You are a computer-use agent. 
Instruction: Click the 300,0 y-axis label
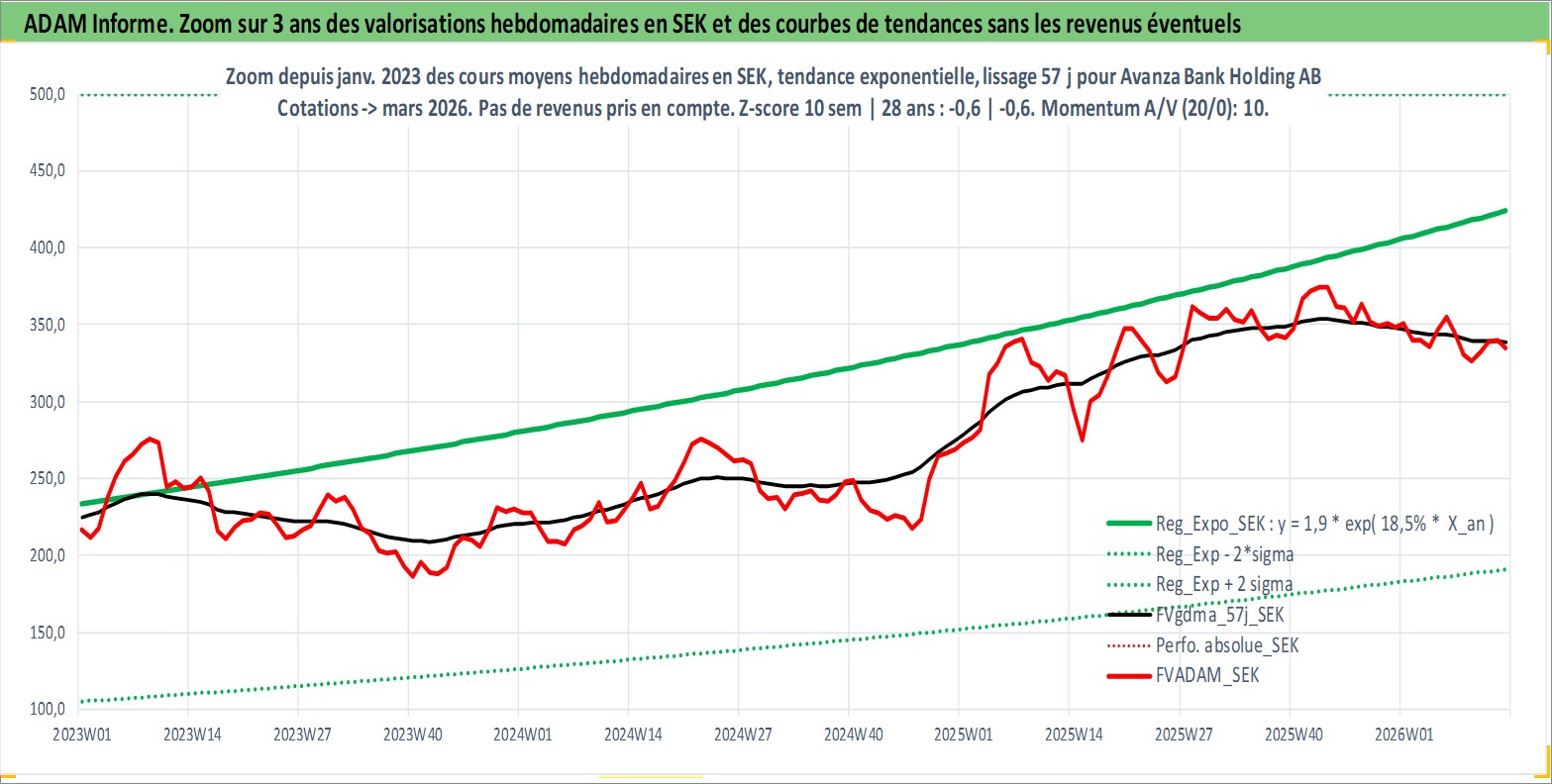pos(46,402)
